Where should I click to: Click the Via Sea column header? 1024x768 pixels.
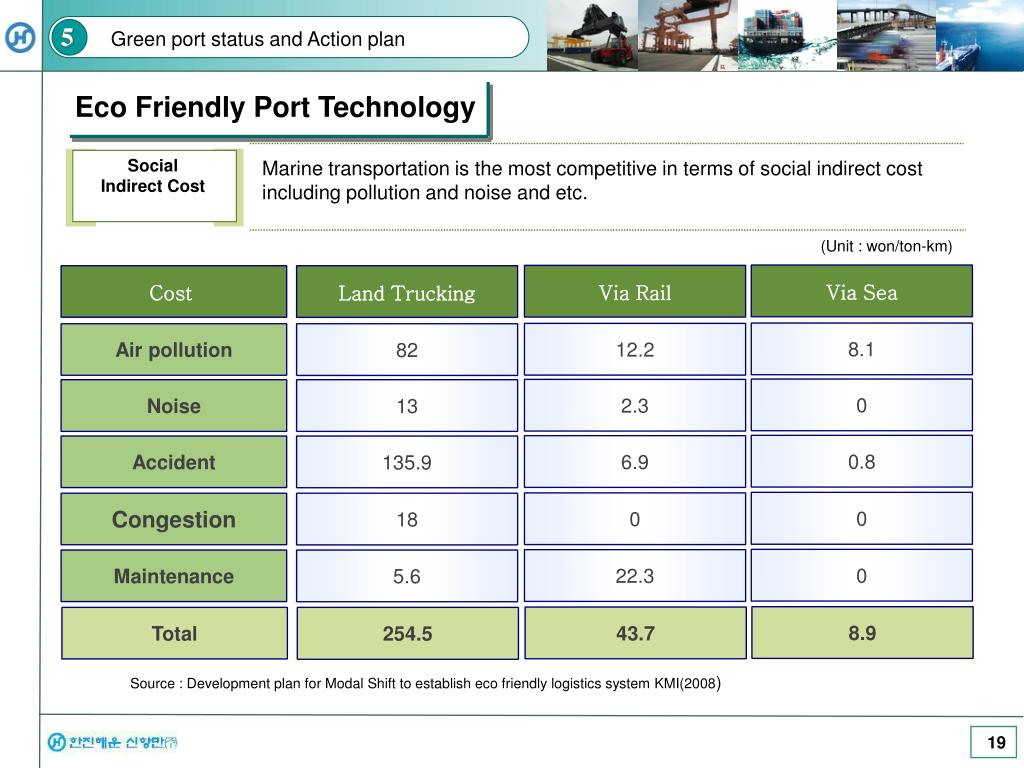point(861,292)
